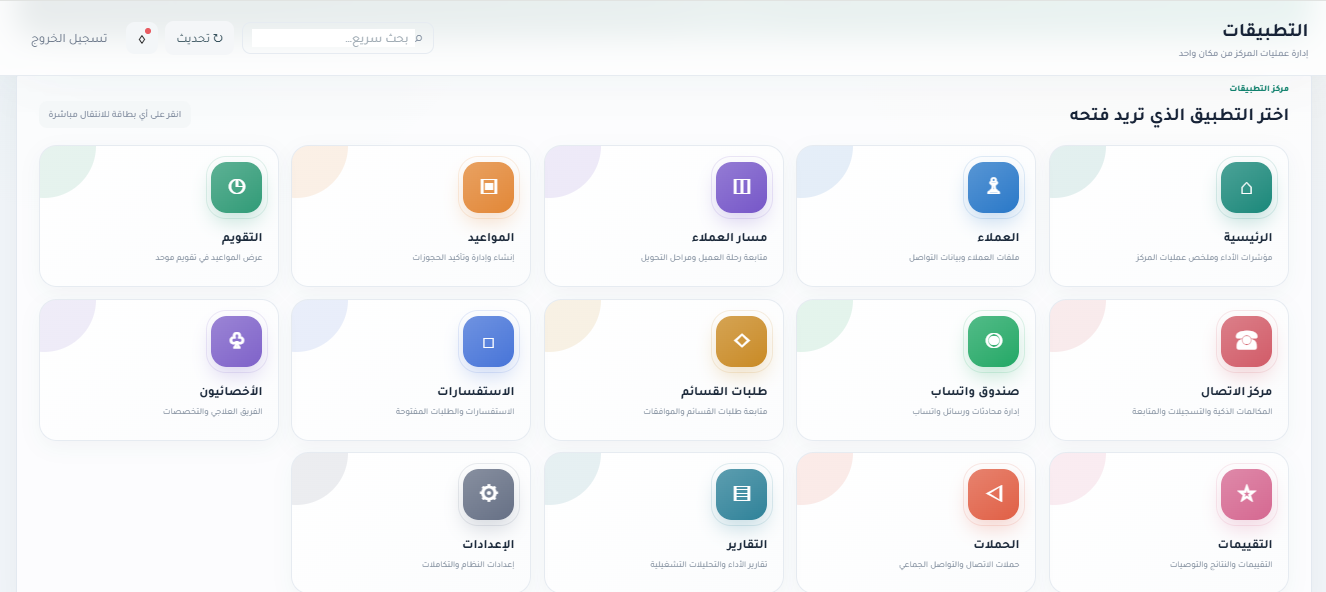
Task: Click the التطبيقات page title
Action: click(x=1265, y=30)
